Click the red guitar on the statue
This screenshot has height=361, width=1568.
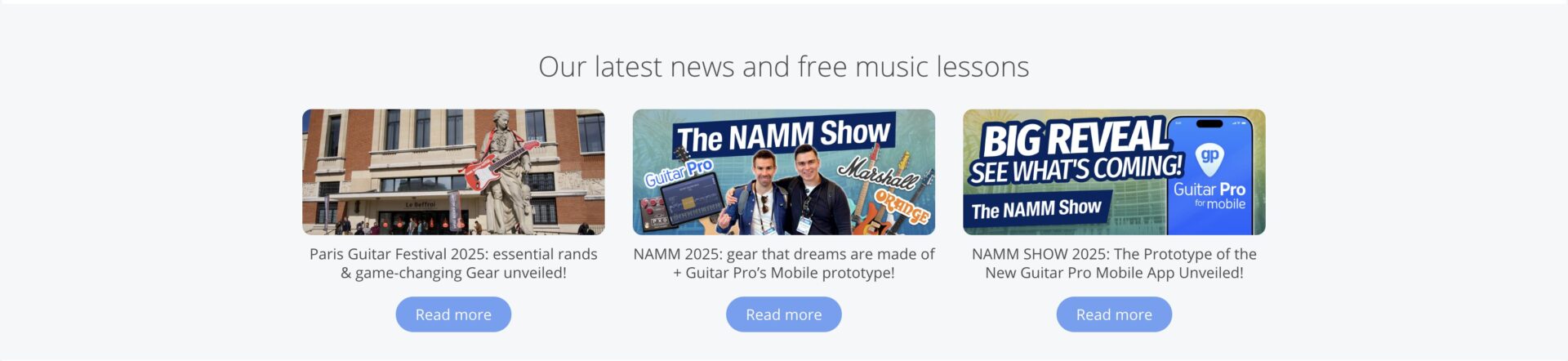click(498, 164)
